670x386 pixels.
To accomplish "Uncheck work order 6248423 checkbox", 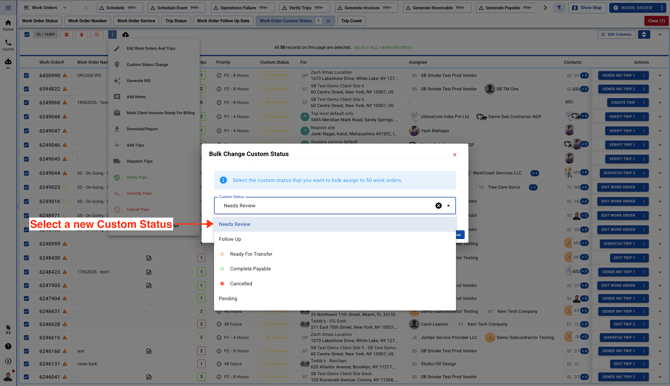I will coord(26,272).
